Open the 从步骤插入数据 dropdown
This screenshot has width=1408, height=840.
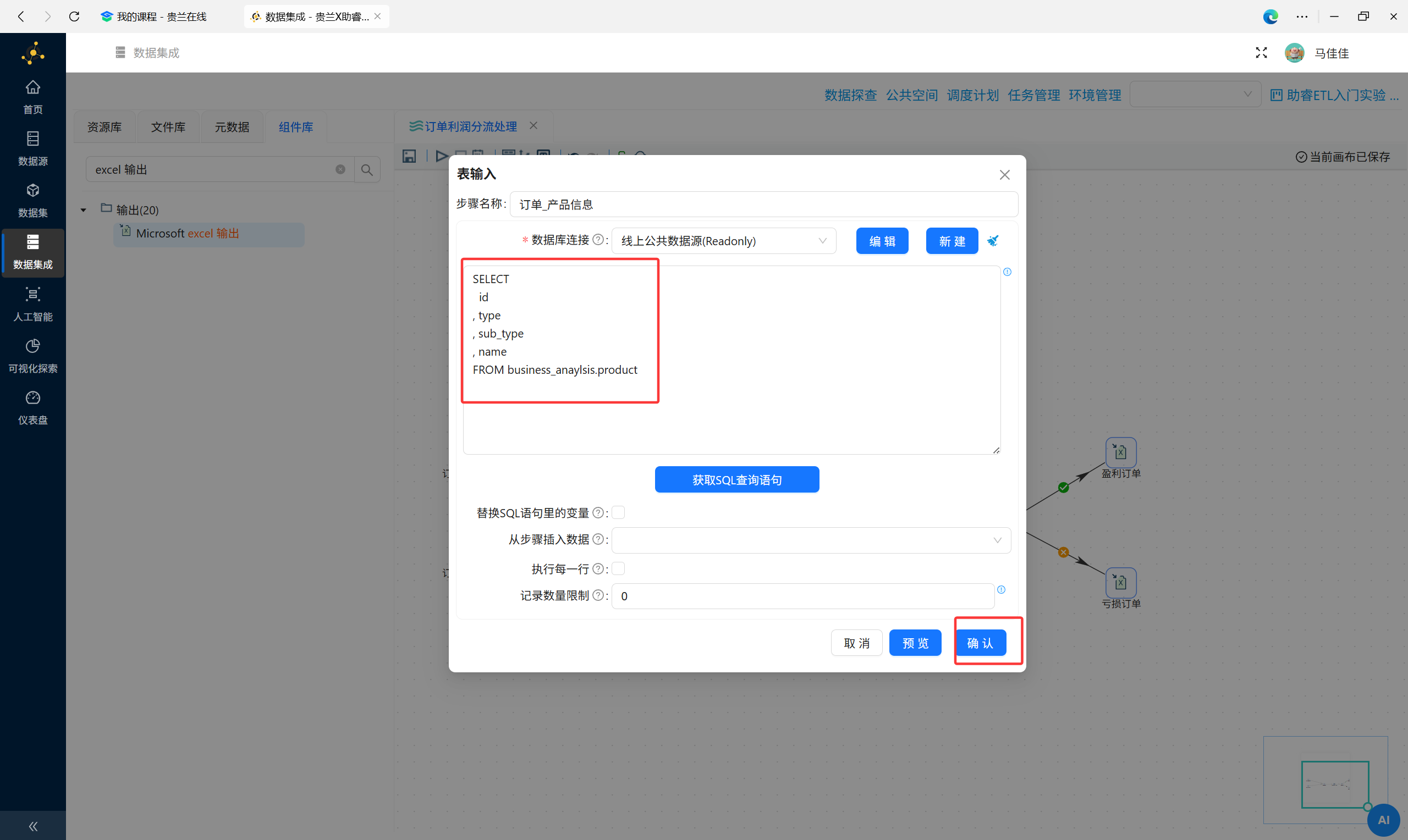(811, 540)
